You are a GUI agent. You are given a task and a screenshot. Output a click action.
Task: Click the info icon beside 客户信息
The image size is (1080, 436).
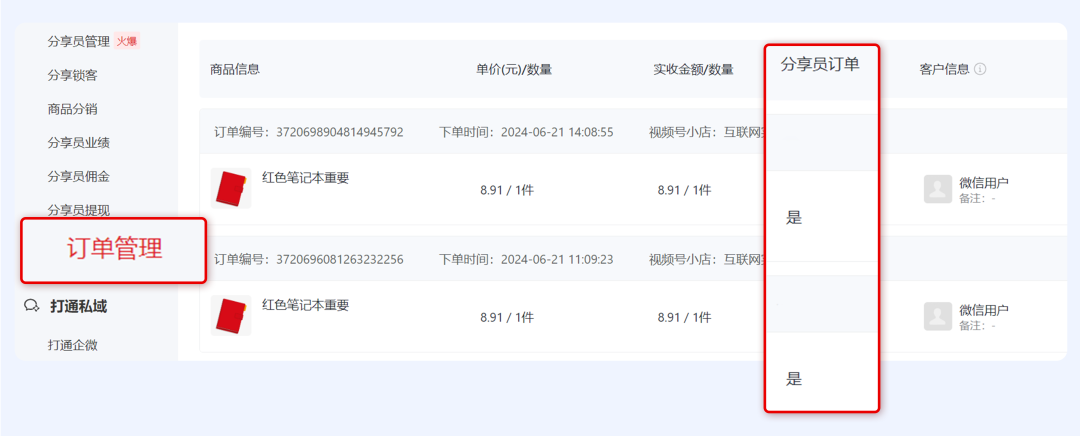click(980, 70)
